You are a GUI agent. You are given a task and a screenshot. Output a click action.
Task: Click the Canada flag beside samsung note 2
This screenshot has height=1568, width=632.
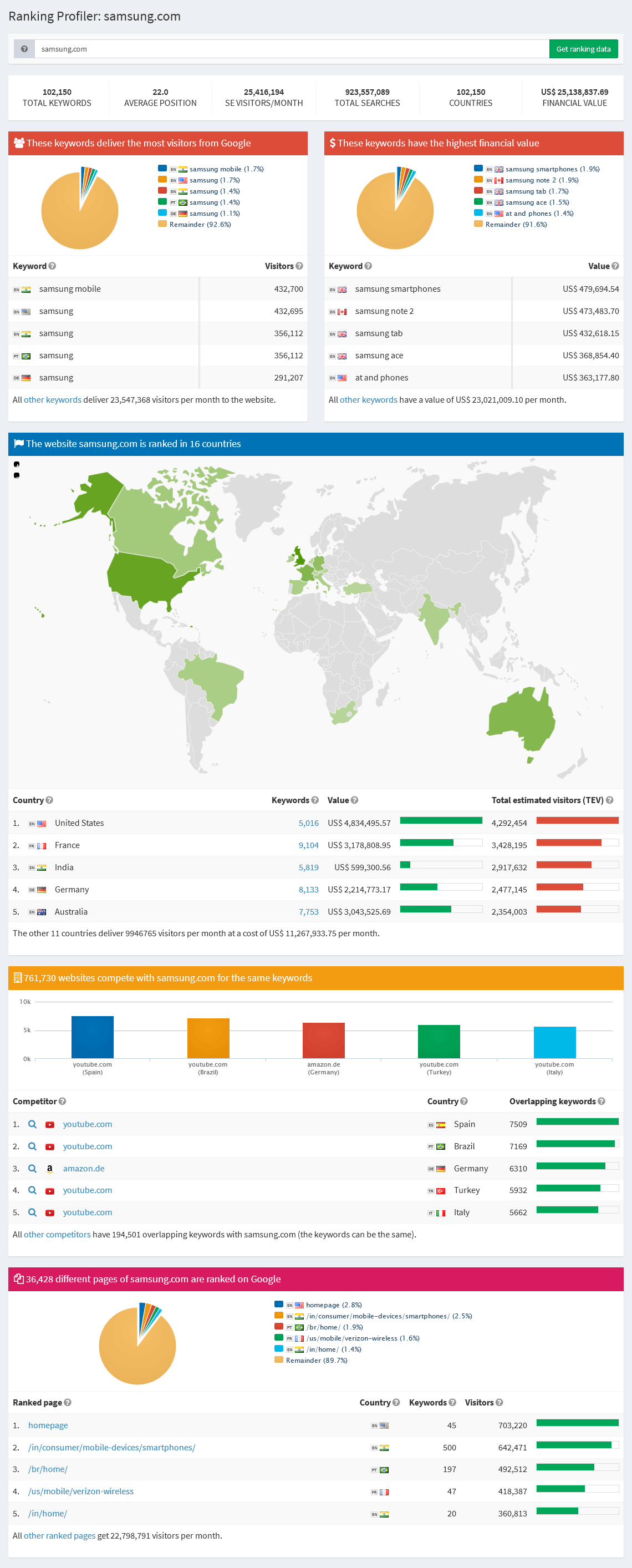point(342,312)
